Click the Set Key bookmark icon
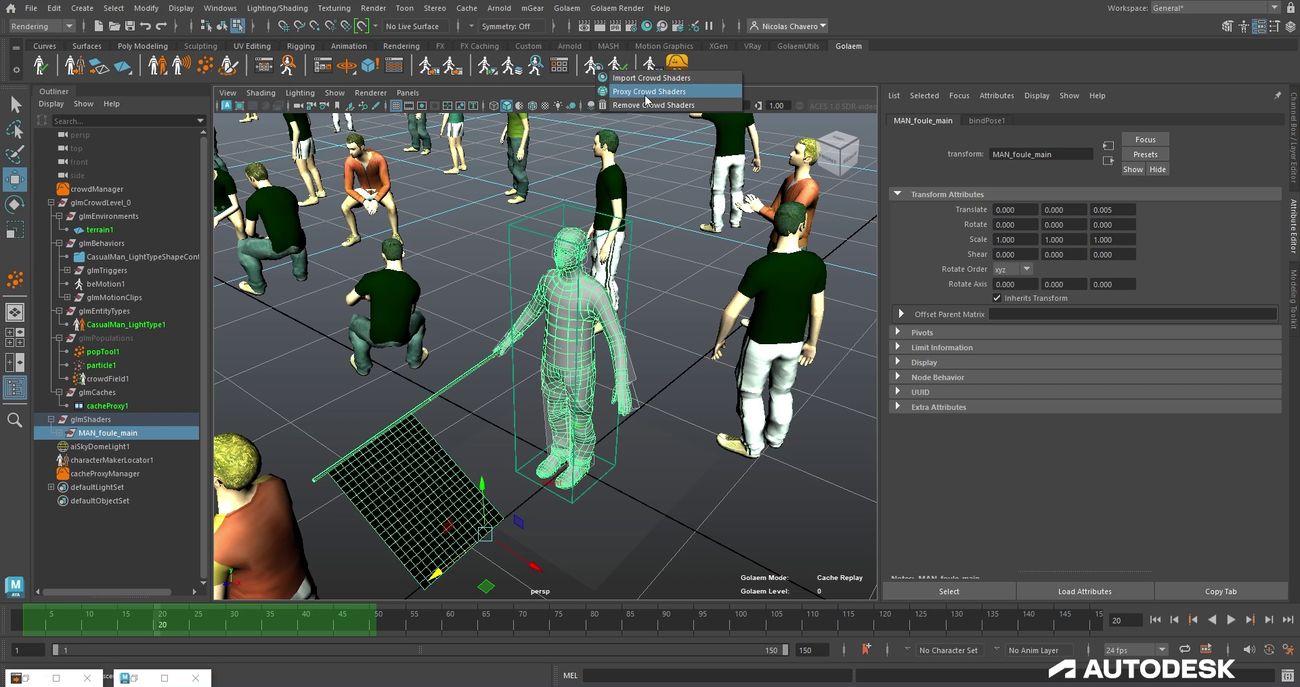This screenshot has height=687, width=1300. pyautogui.click(x=866, y=649)
